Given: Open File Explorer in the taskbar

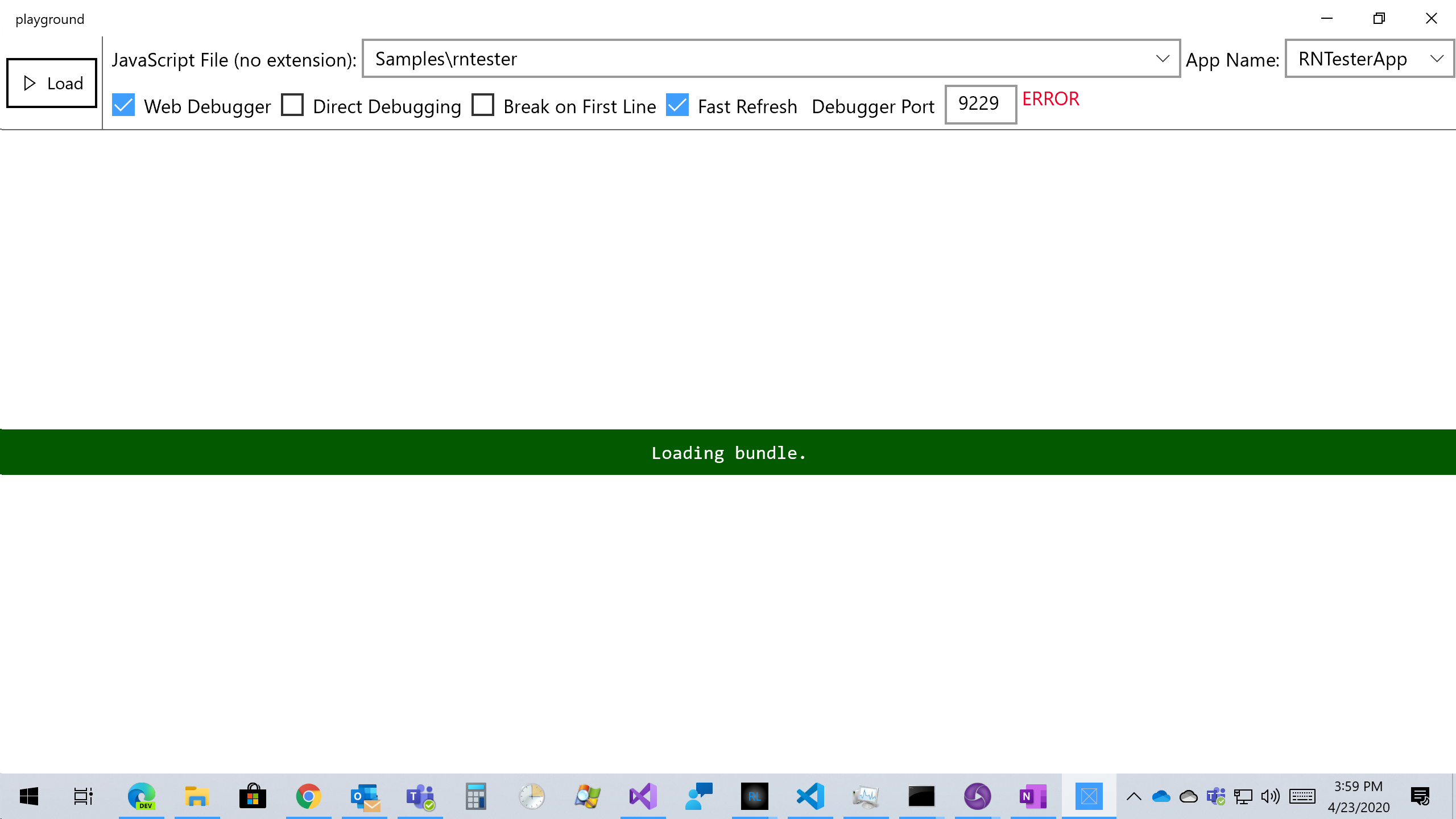Looking at the screenshot, I should pos(197,796).
